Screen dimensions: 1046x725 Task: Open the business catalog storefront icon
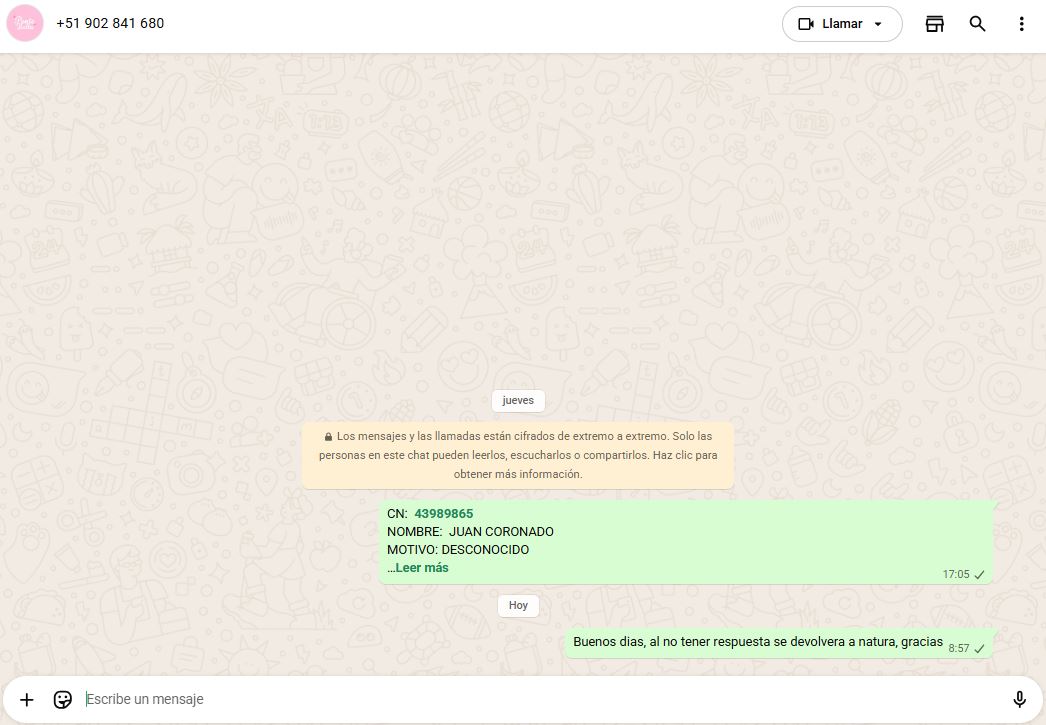pyautogui.click(x=935, y=24)
